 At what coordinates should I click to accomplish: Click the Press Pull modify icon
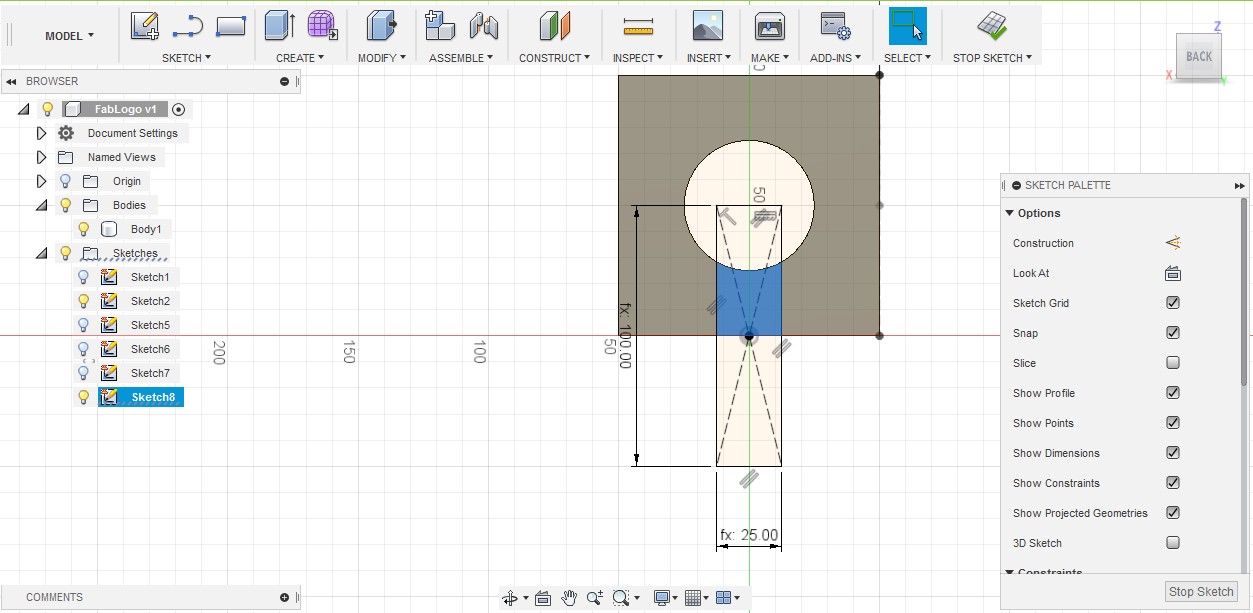381,26
